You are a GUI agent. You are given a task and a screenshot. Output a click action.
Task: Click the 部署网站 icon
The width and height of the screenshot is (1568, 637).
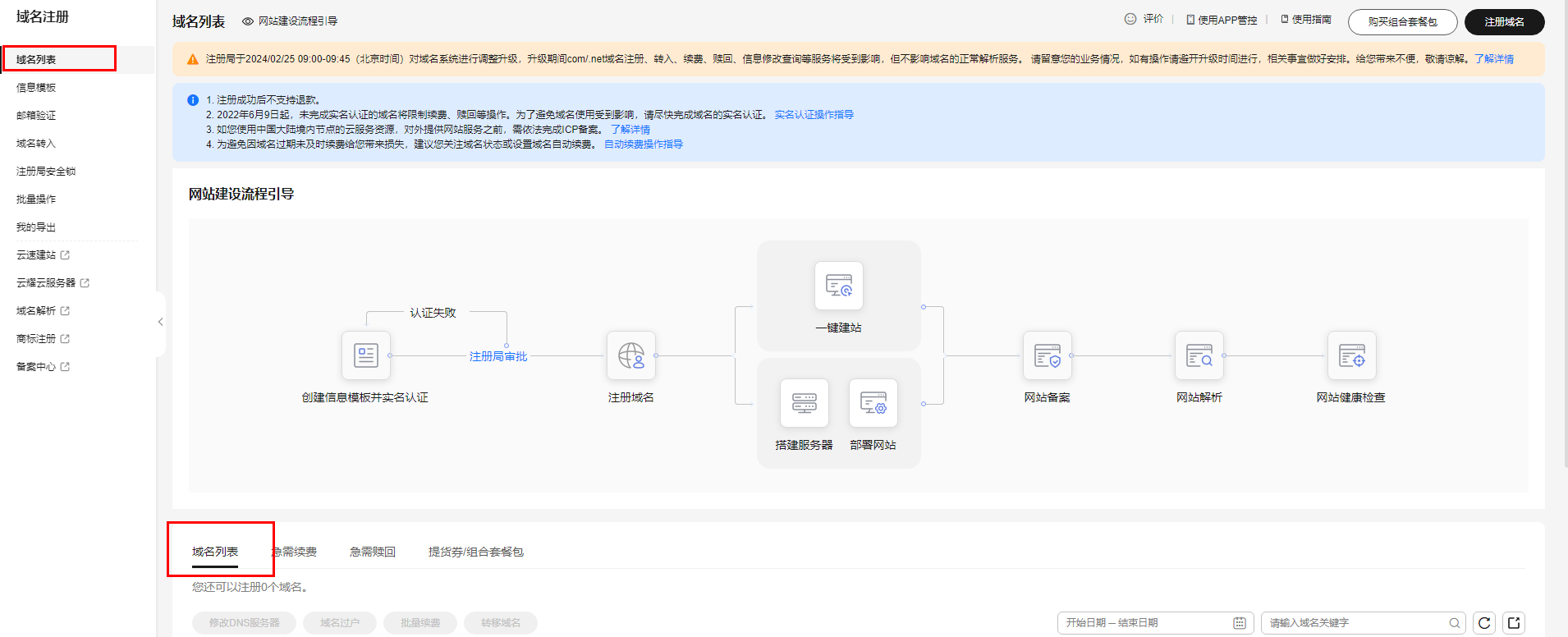pyautogui.click(x=873, y=403)
